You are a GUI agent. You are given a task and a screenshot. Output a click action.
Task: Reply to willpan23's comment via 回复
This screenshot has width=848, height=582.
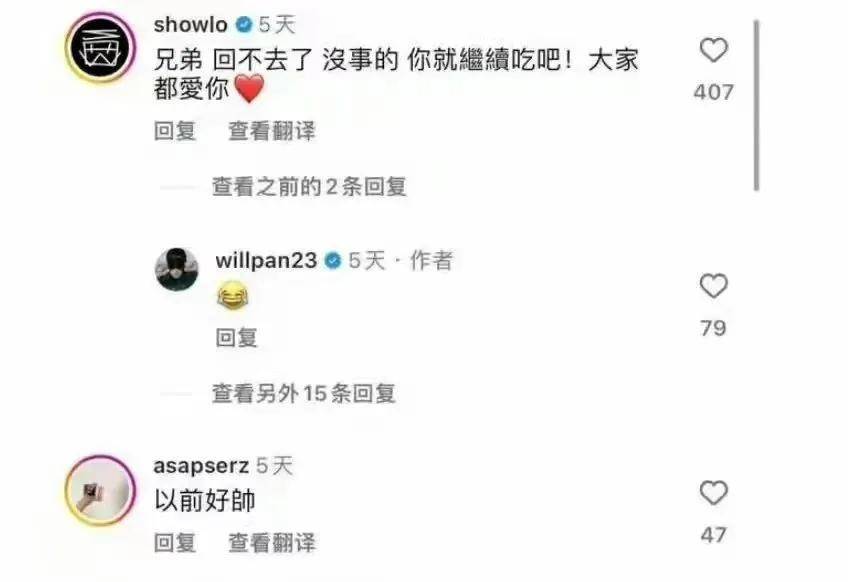pos(236,338)
